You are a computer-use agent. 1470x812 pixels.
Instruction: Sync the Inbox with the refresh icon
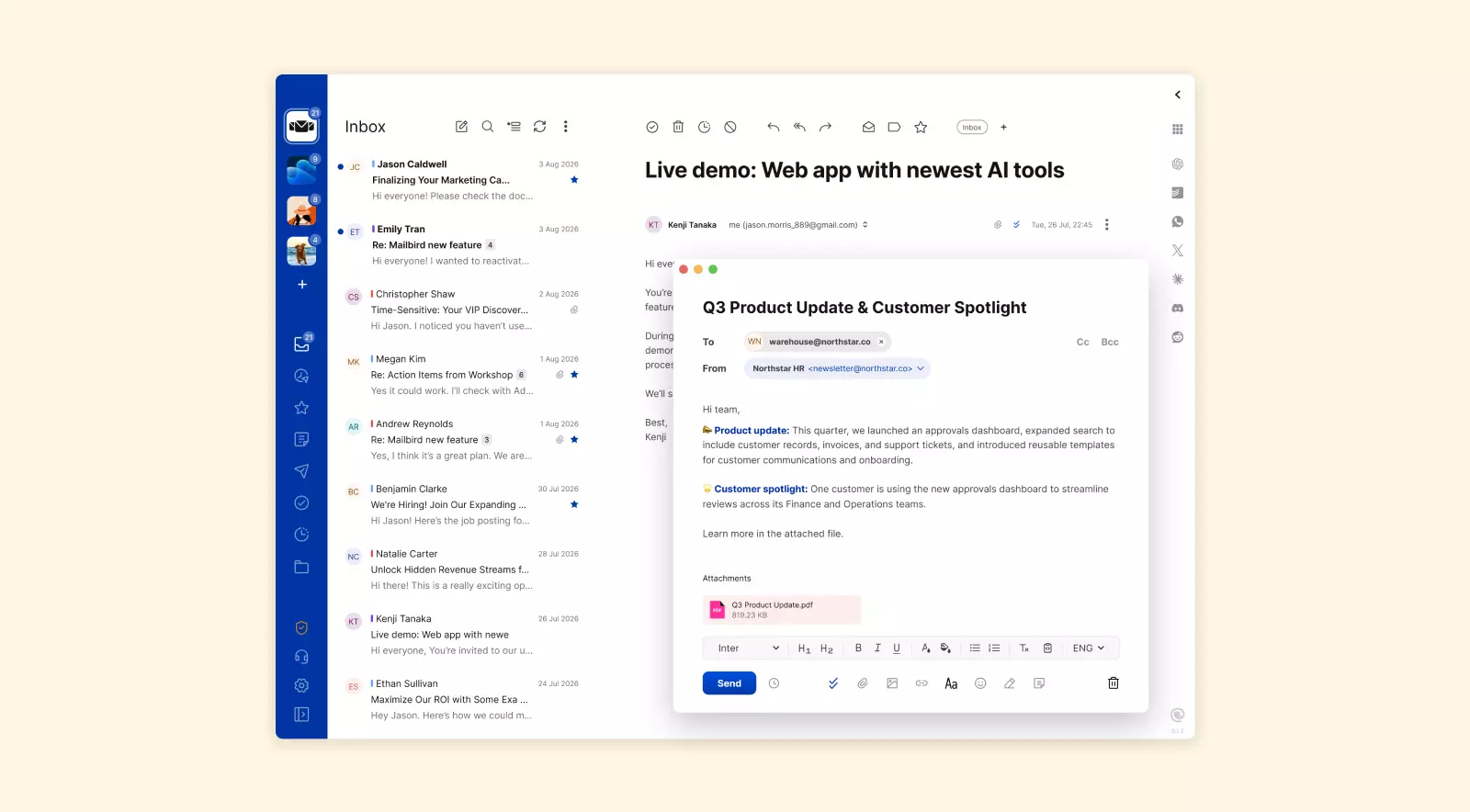(540, 127)
